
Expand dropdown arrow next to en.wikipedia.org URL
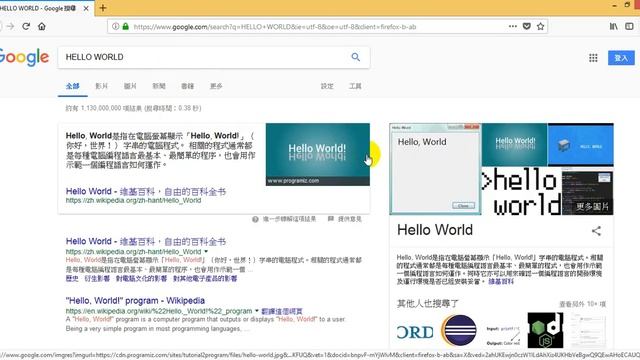[257, 311]
